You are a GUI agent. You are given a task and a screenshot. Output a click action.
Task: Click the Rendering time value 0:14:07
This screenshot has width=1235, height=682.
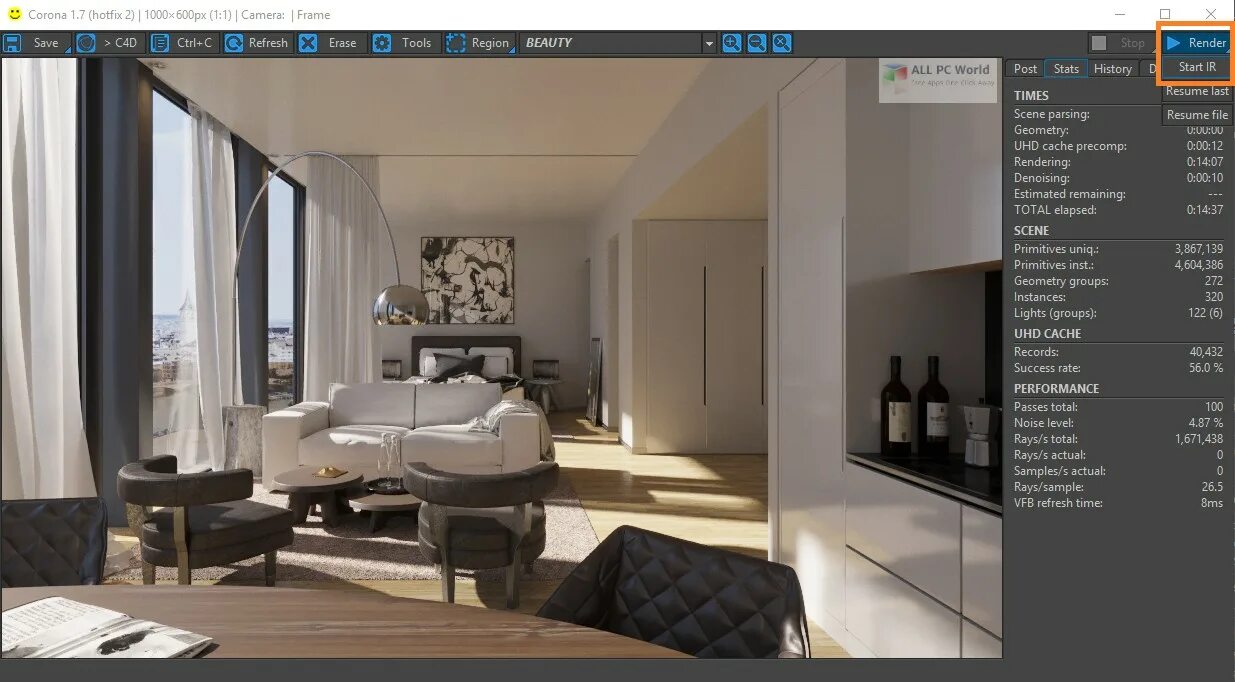[1204, 162]
